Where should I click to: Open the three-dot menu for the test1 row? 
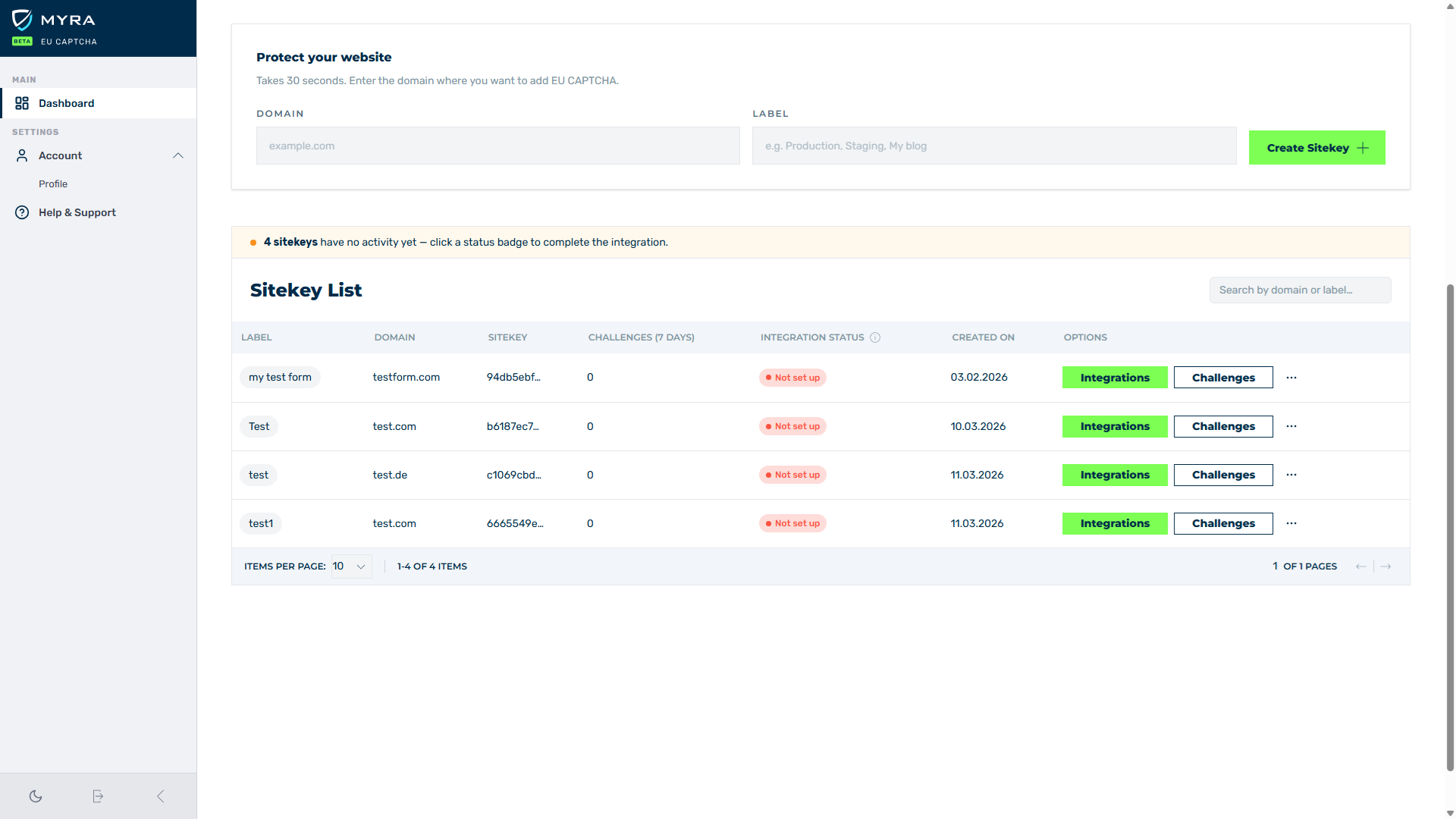[x=1291, y=523]
